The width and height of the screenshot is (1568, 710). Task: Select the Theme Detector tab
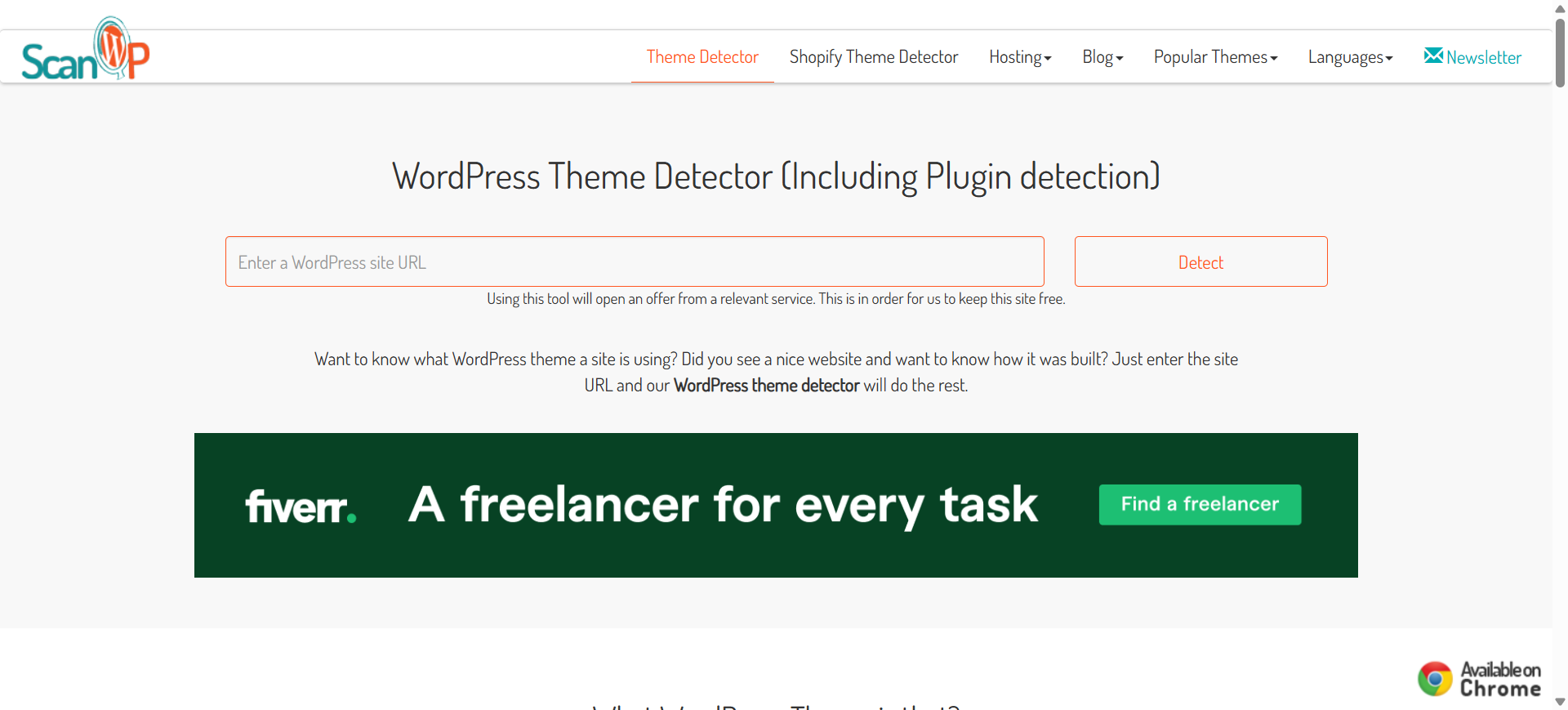point(702,57)
